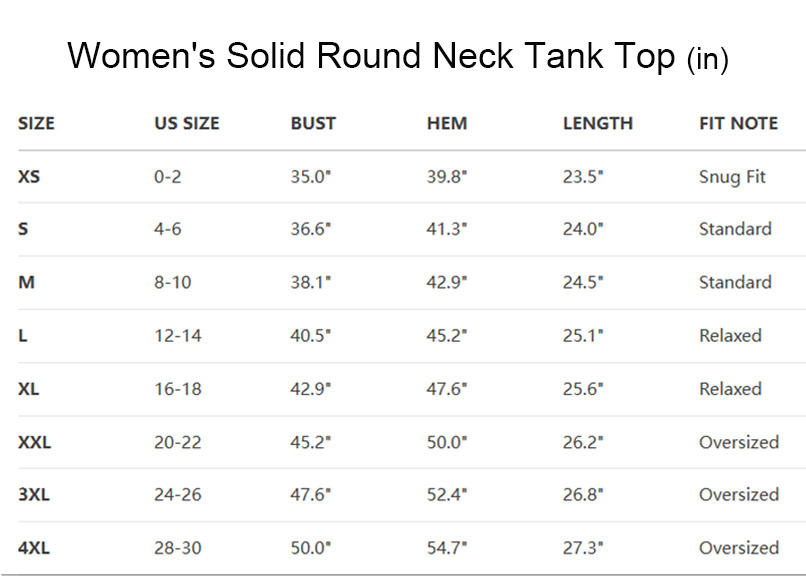Select the 4XL size row label
This screenshot has height=577, width=806.
coord(34,548)
